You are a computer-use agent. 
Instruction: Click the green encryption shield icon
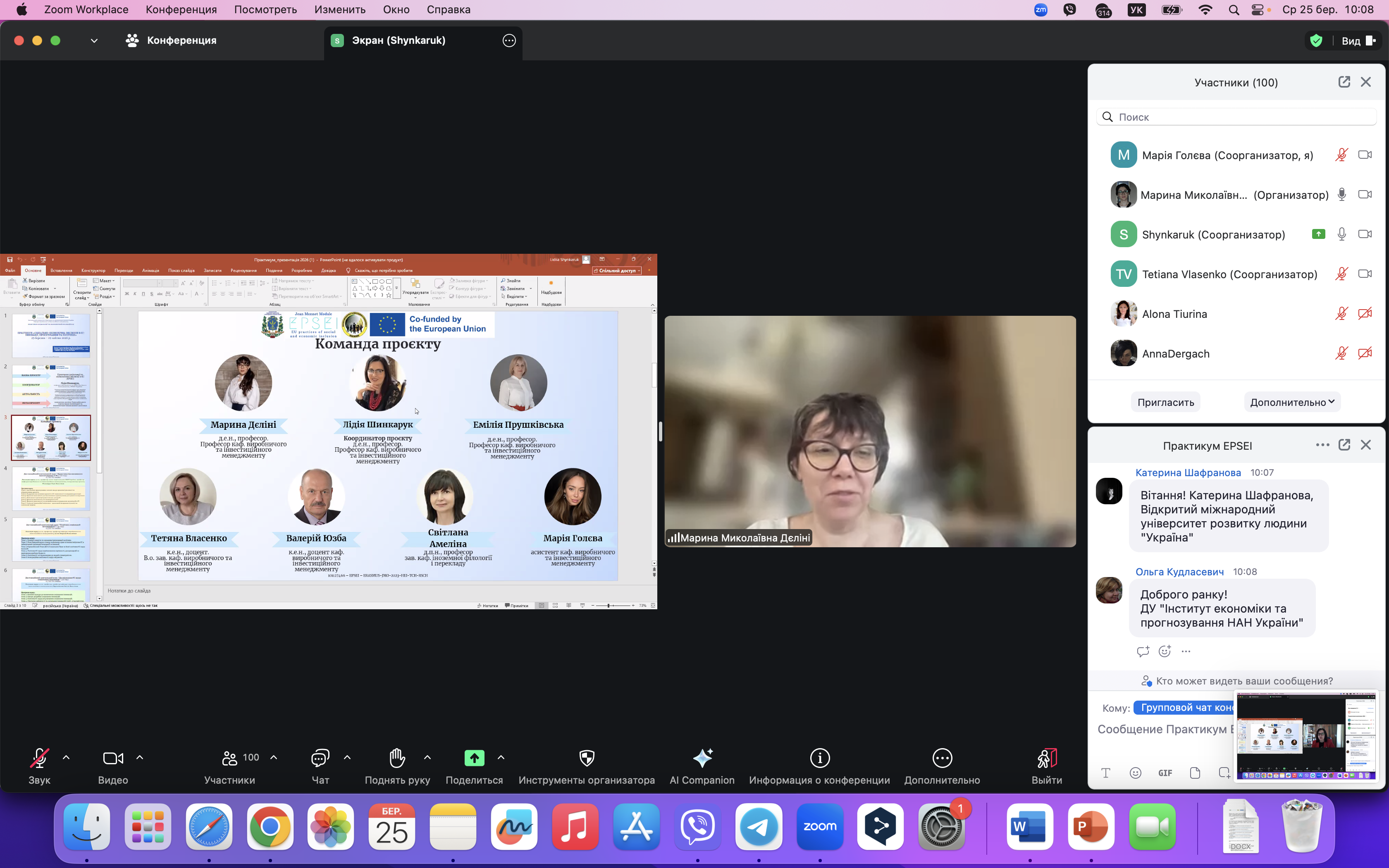pos(1316,41)
